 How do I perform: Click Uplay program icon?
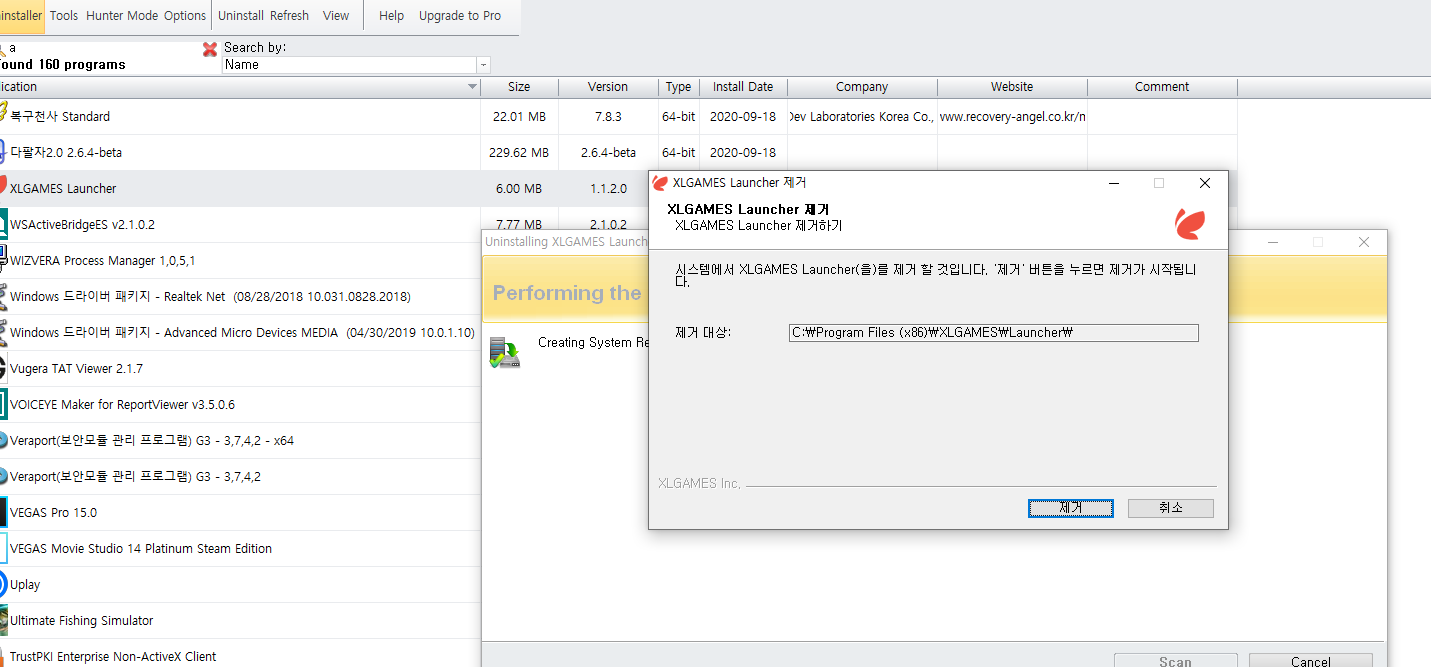click(x=3, y=585)
